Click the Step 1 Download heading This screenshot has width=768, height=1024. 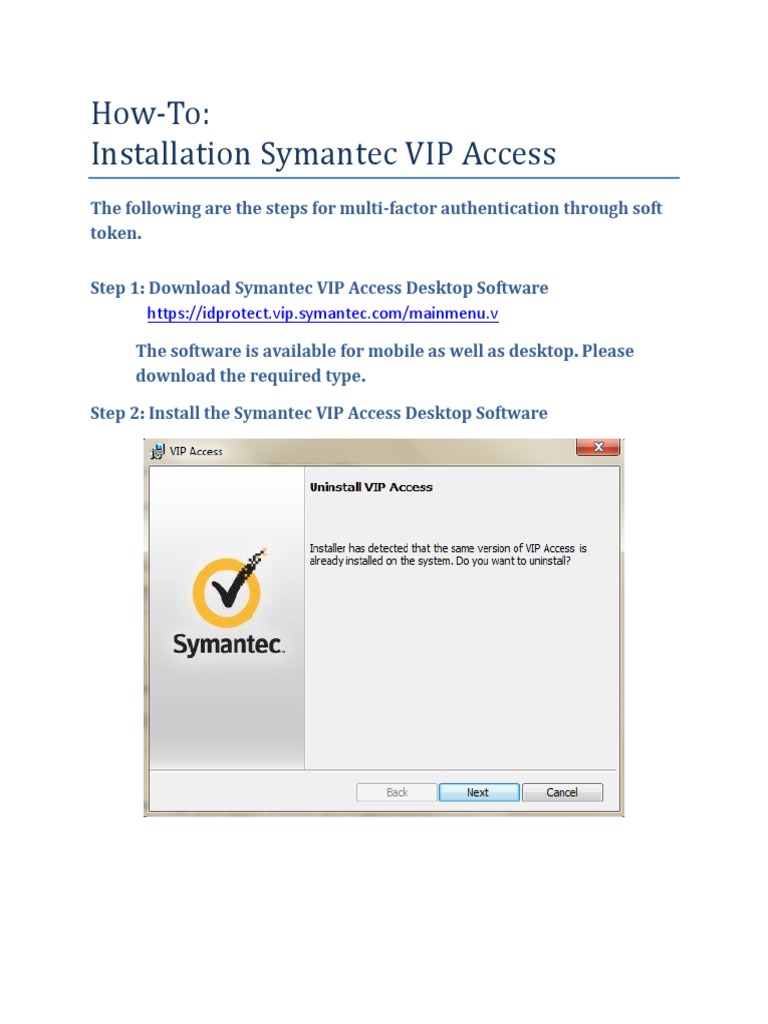[319, 288]
